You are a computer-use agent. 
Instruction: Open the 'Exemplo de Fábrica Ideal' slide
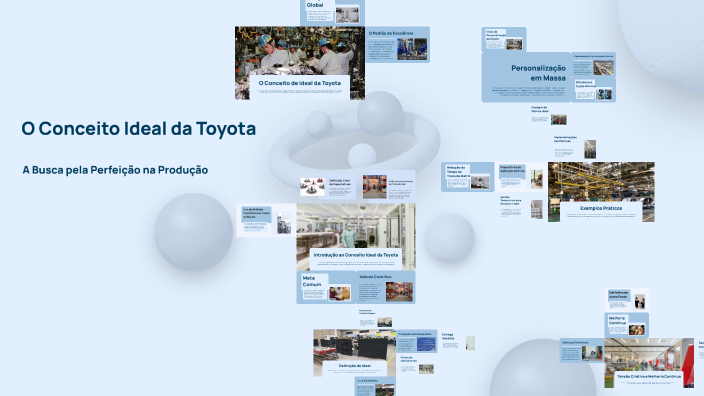click(549, 115)
